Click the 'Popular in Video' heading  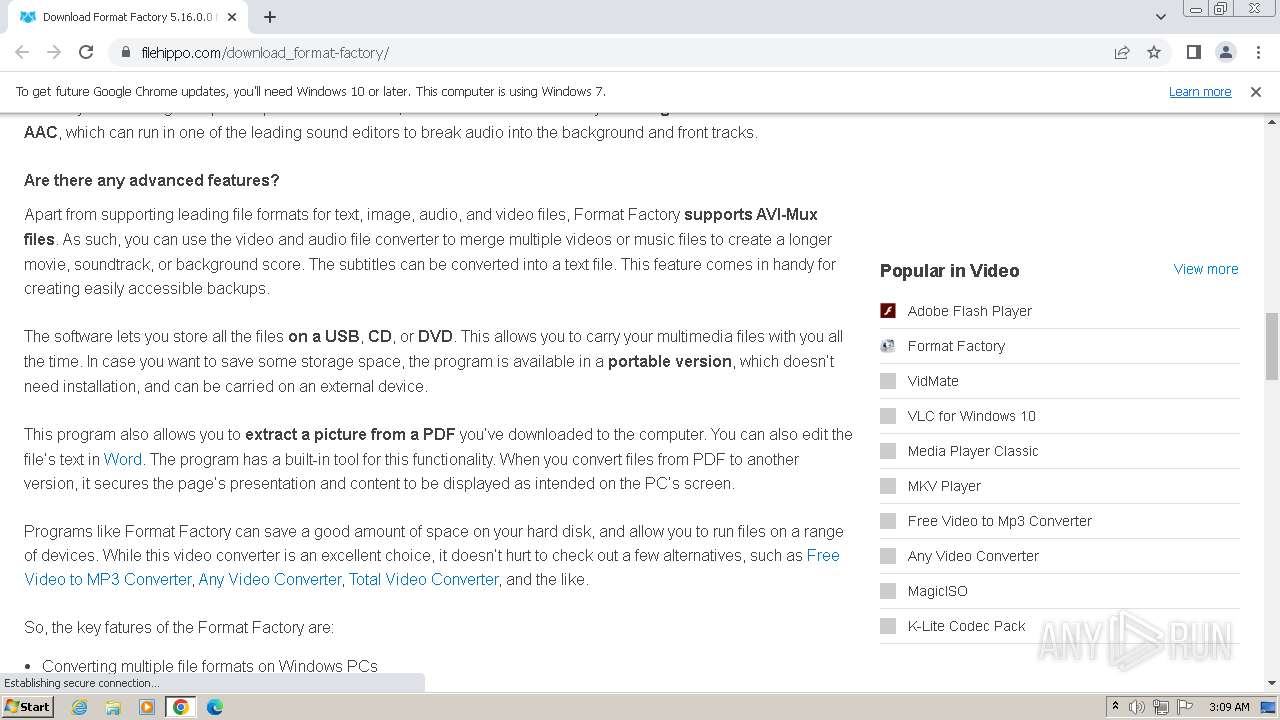click(950, 270)
